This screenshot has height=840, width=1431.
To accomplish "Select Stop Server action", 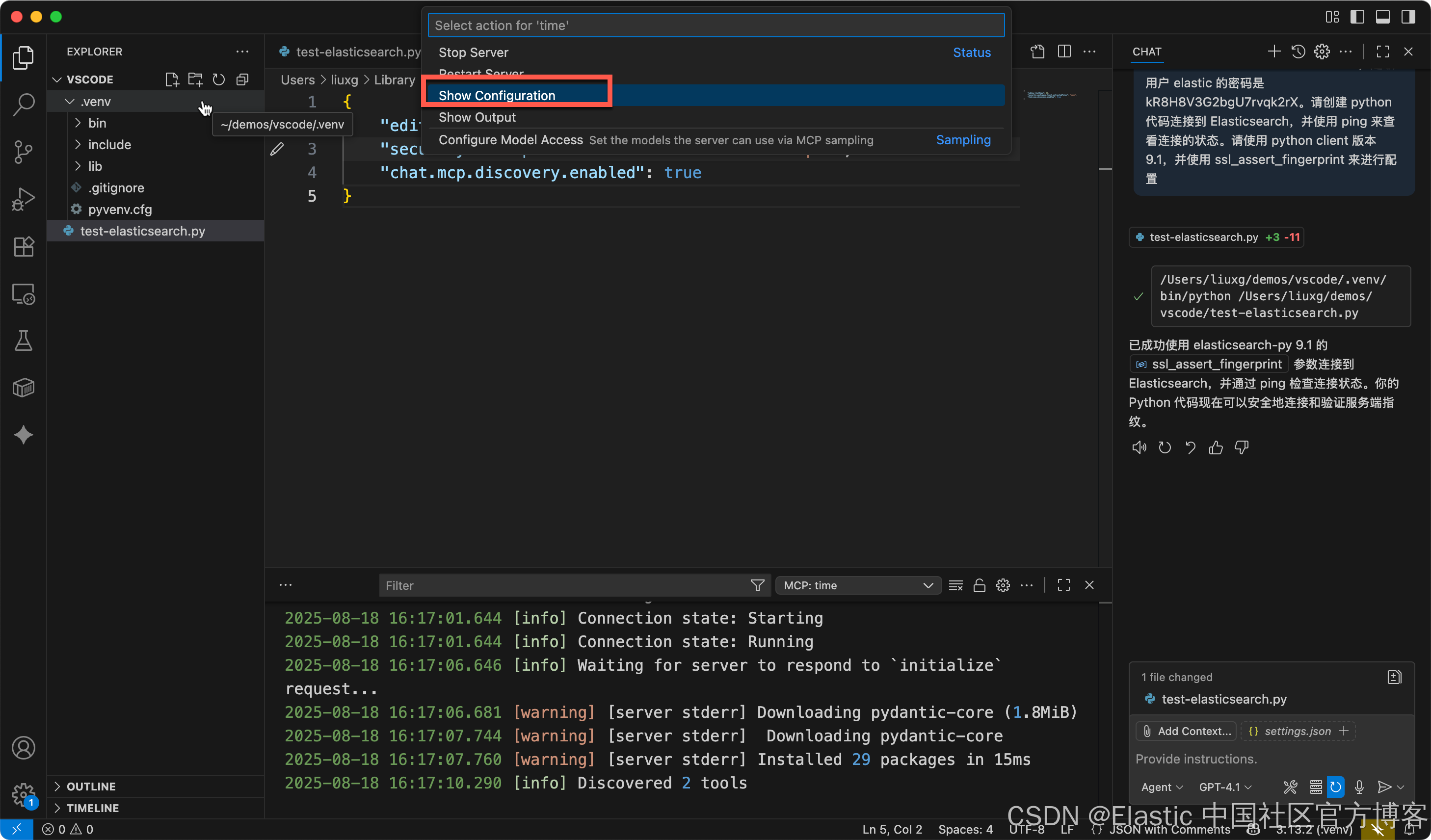I will [715, 52].
